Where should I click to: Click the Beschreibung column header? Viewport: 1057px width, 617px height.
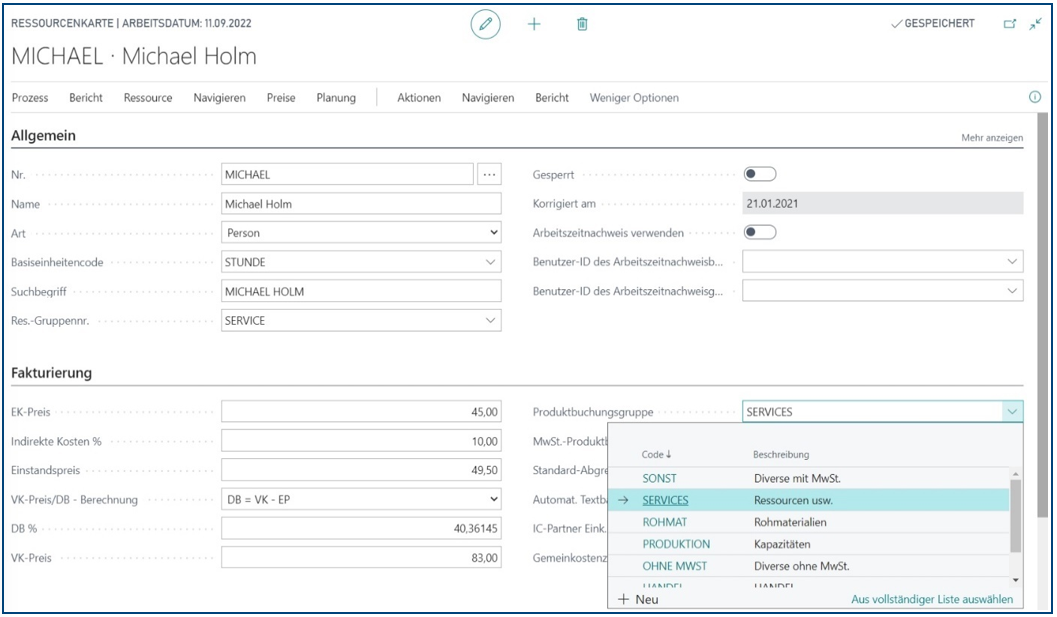(x=781, y=454)
